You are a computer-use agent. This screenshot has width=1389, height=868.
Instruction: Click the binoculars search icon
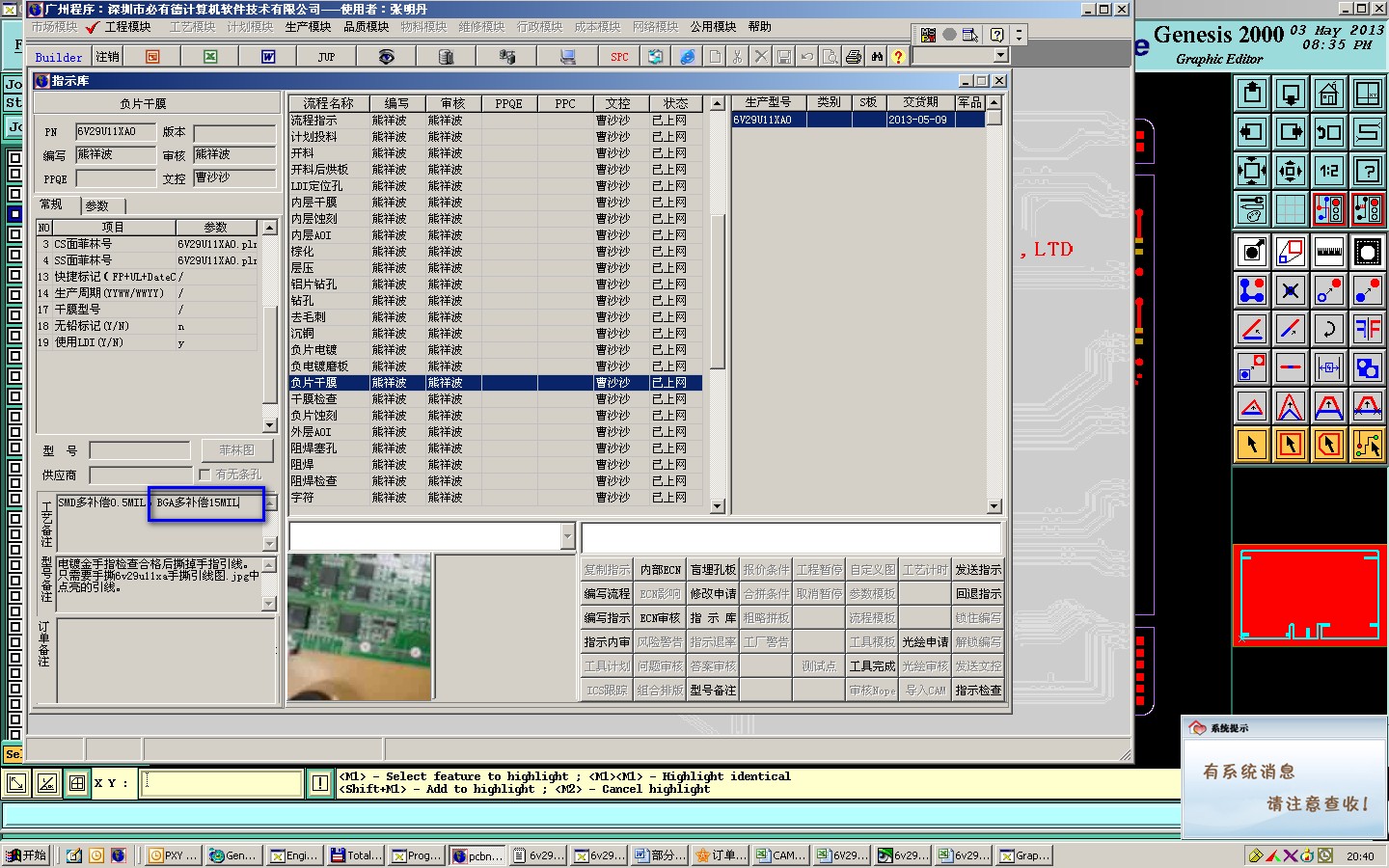pos(876,57)
